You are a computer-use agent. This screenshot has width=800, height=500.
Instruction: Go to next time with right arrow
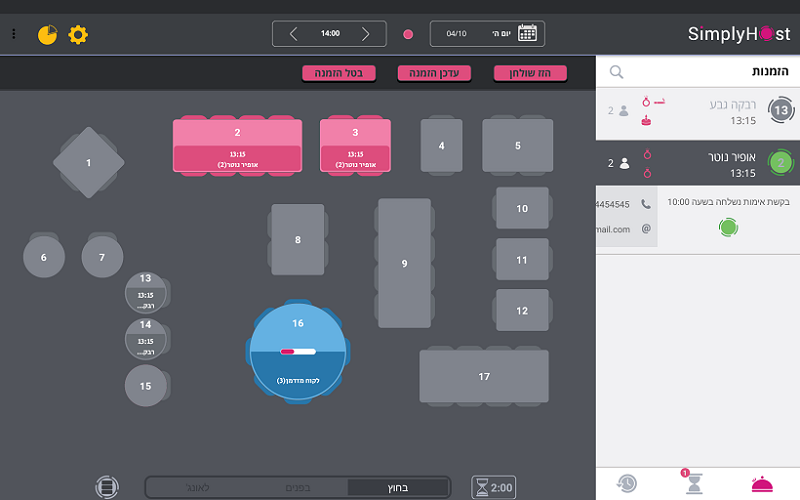tap(365, 34)
